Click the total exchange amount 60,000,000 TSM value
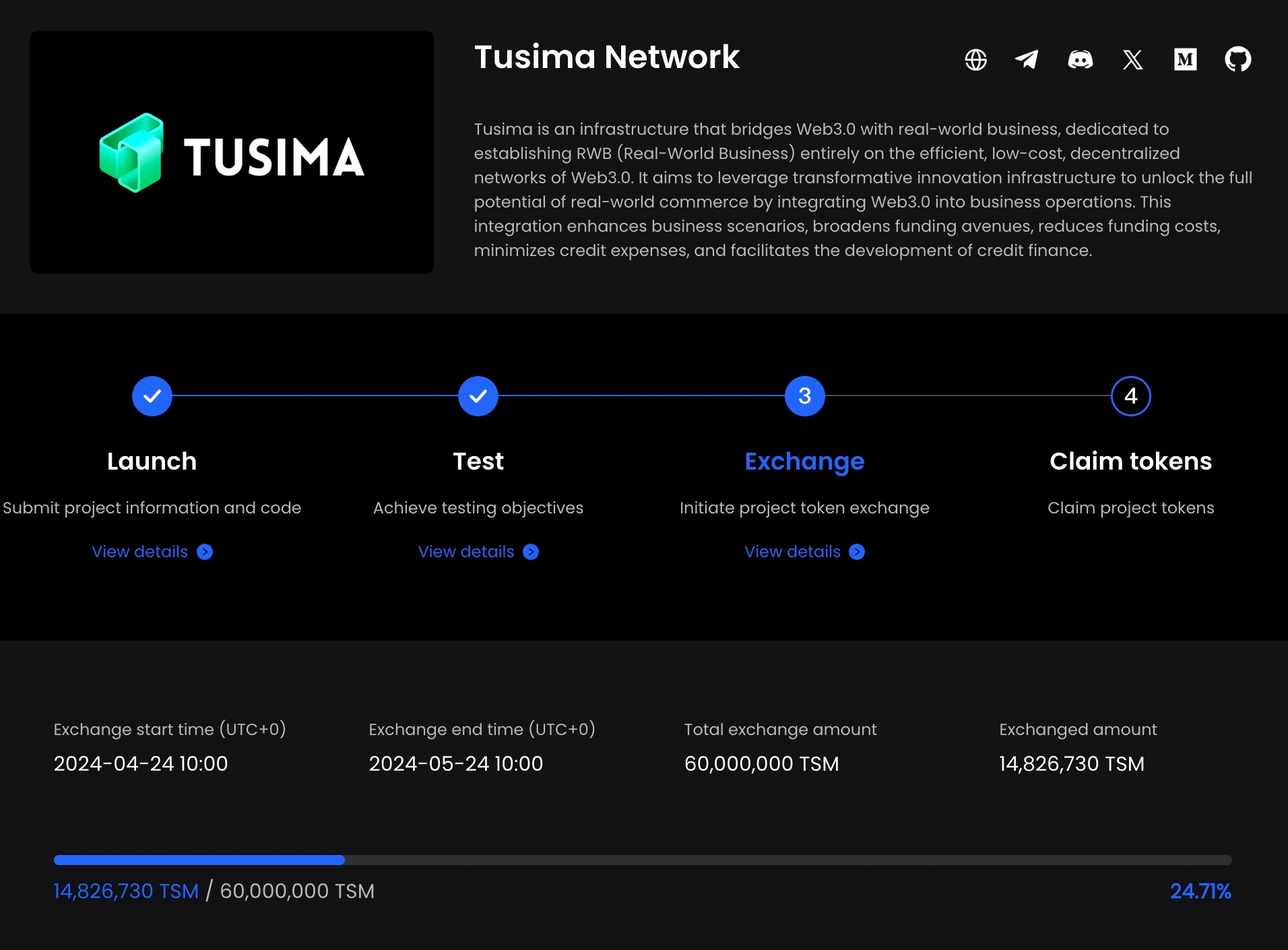The width and height of the screenshot is (1288, 950). [762, 763]
